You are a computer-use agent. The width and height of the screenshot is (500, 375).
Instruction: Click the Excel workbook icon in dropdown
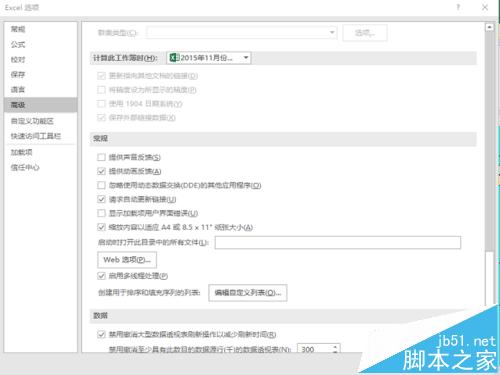[174, 58]
